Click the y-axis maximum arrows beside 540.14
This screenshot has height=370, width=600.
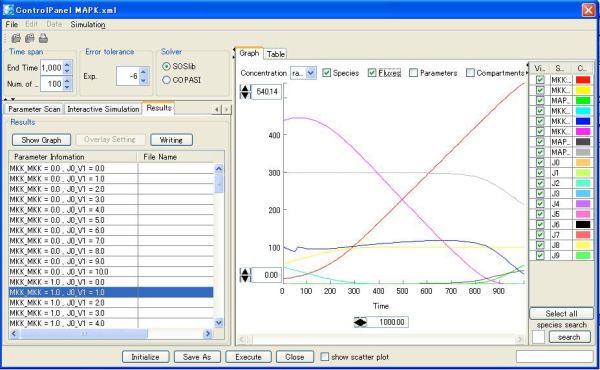click(245, 91)
